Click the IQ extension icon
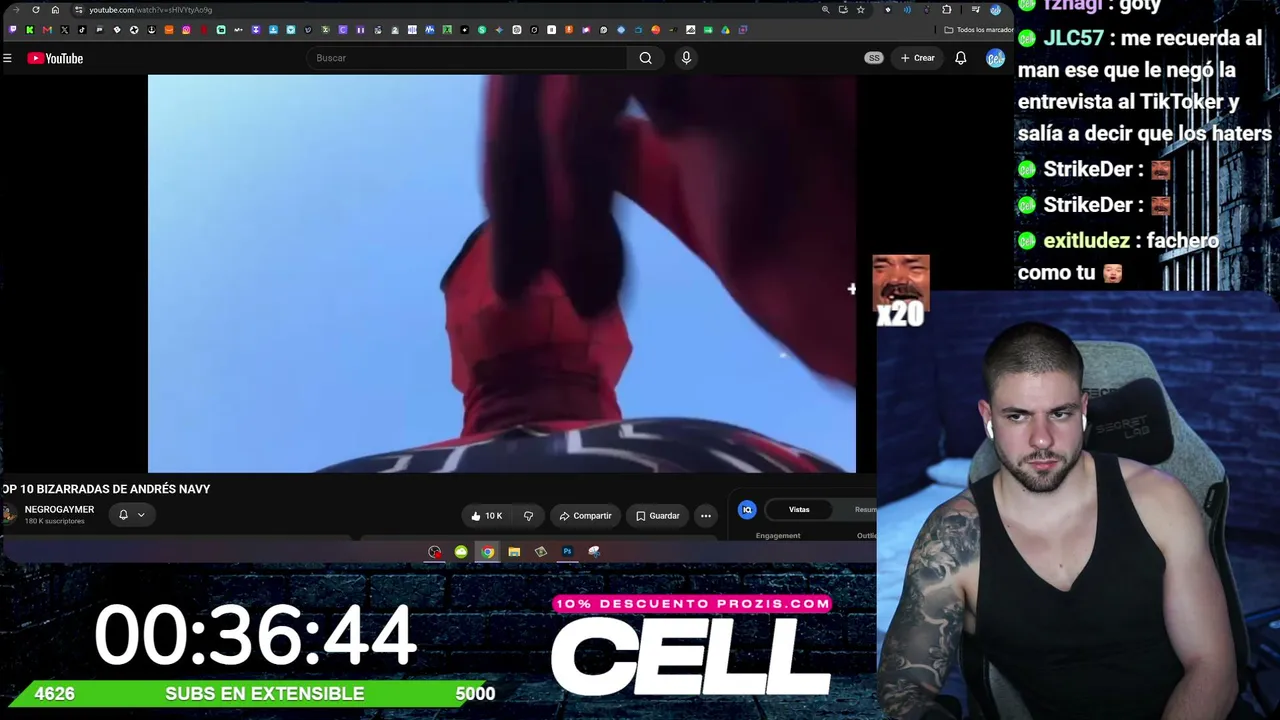 (x=747, y=510)
